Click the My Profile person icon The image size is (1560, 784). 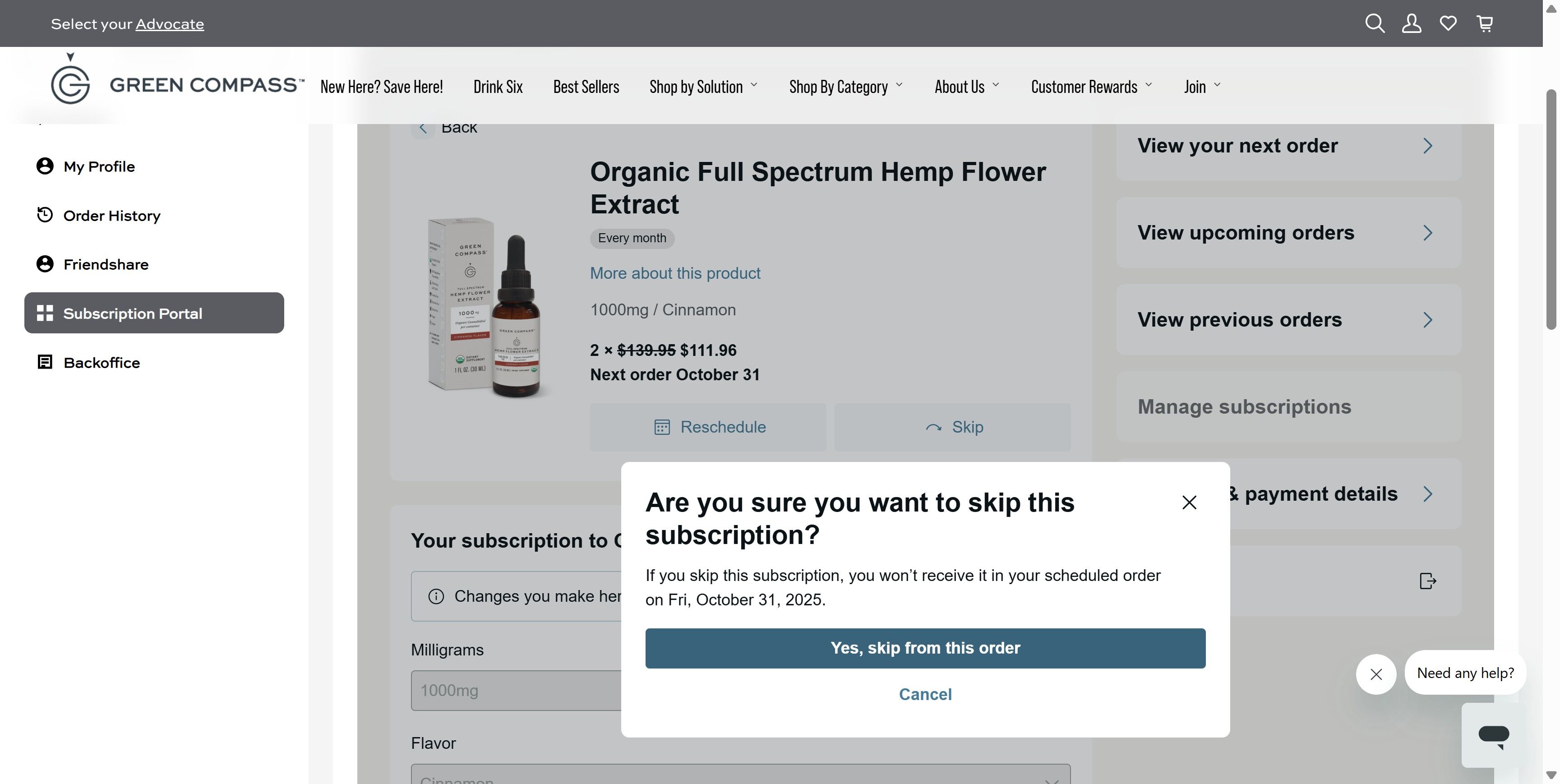point(45,166)
